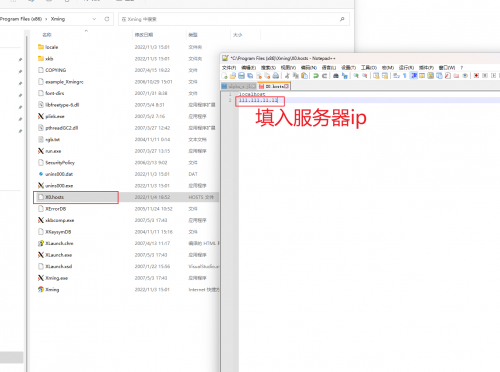
Task: Click in the Xming search input field
Action: pos(230,19)
